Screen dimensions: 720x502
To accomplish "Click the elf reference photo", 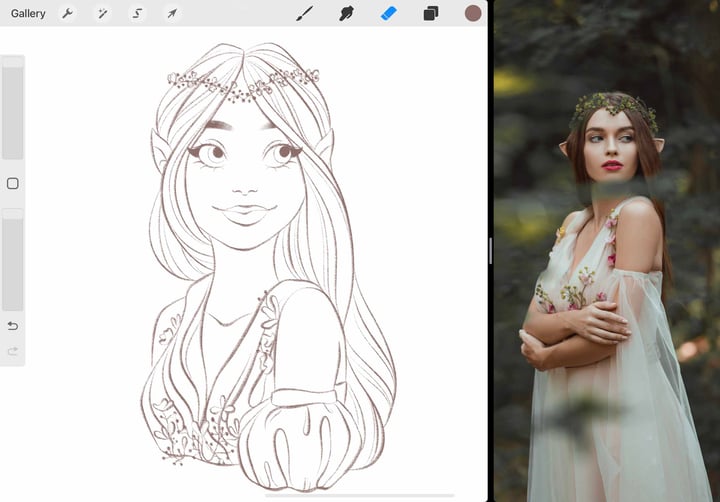I will [607, 251].
